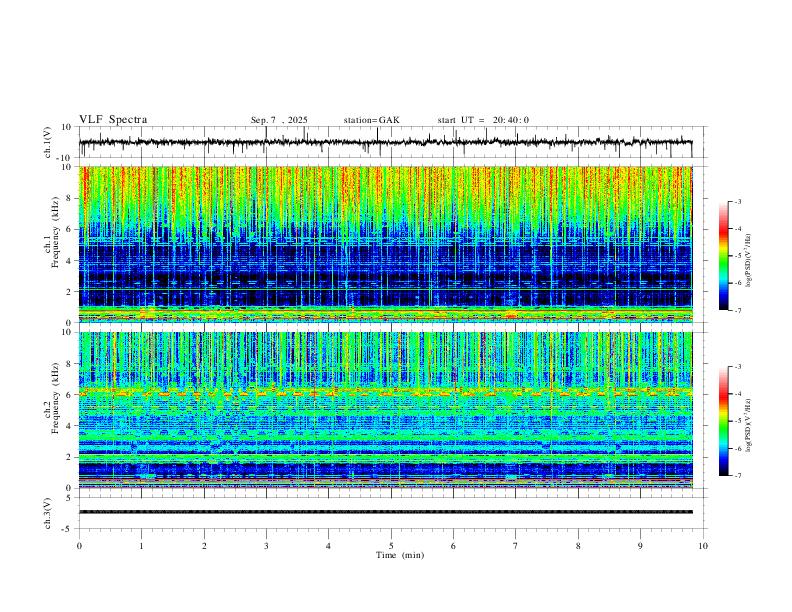Click the 'start UT = 20:40:0' text
This screenshot has height=612, width=792.
coord(483,120)
